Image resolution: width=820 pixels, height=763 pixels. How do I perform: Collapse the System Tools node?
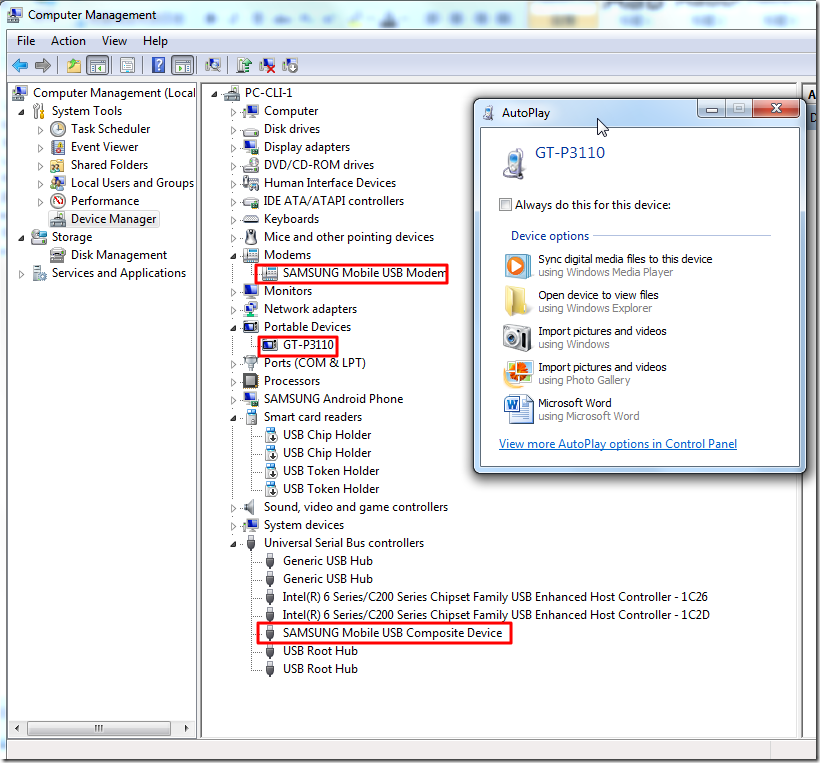coord(21,112)
